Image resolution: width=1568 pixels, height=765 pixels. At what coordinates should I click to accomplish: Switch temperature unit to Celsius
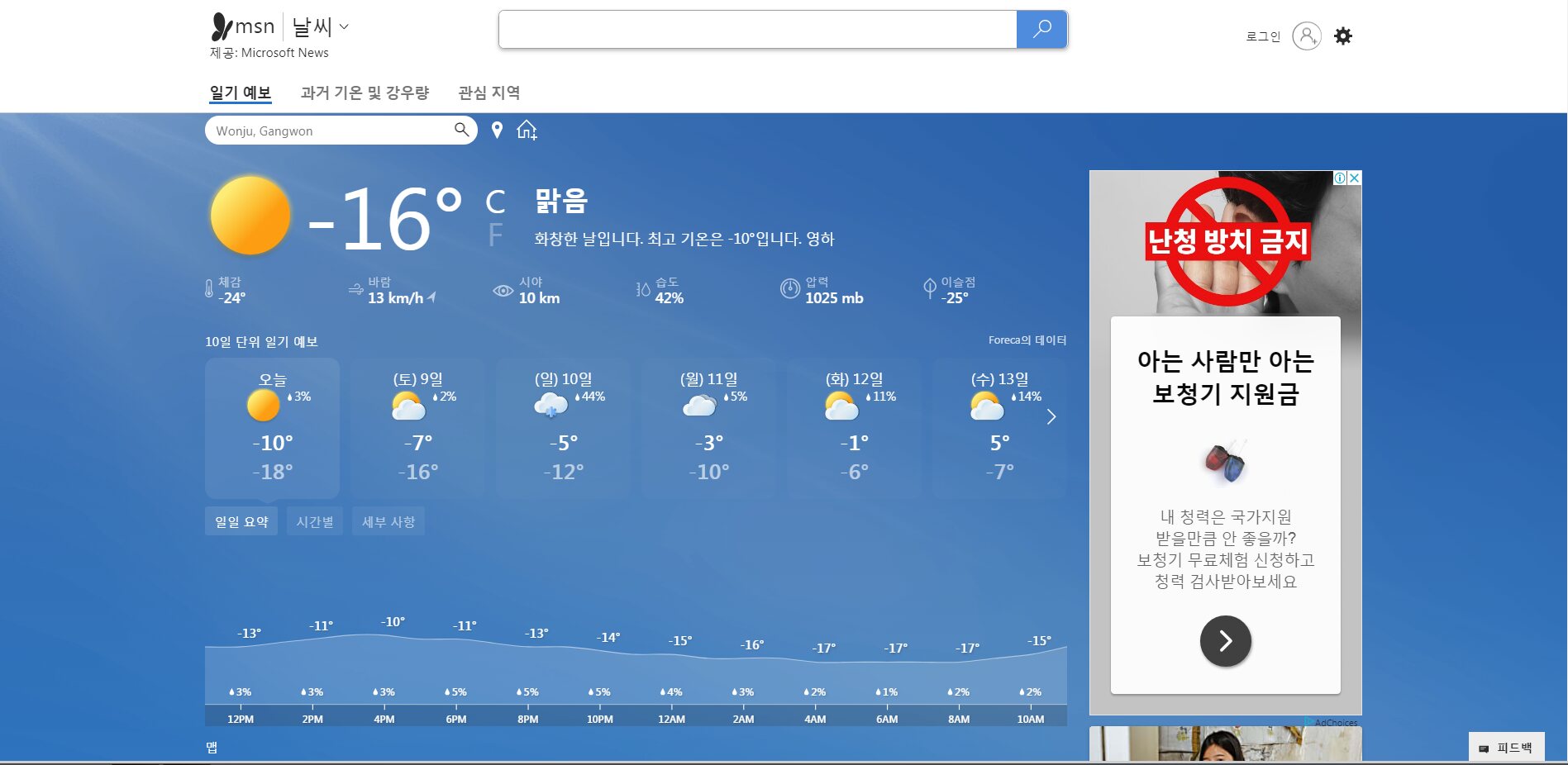point(495,202)
